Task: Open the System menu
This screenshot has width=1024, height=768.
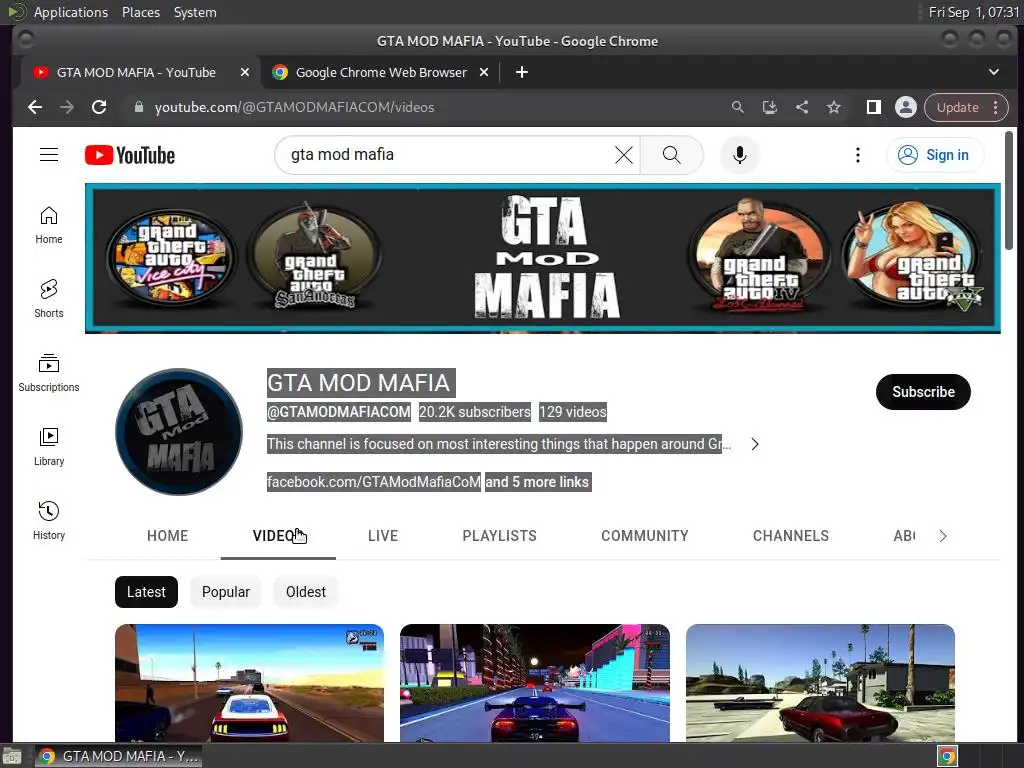Action: tap(195, 12)
